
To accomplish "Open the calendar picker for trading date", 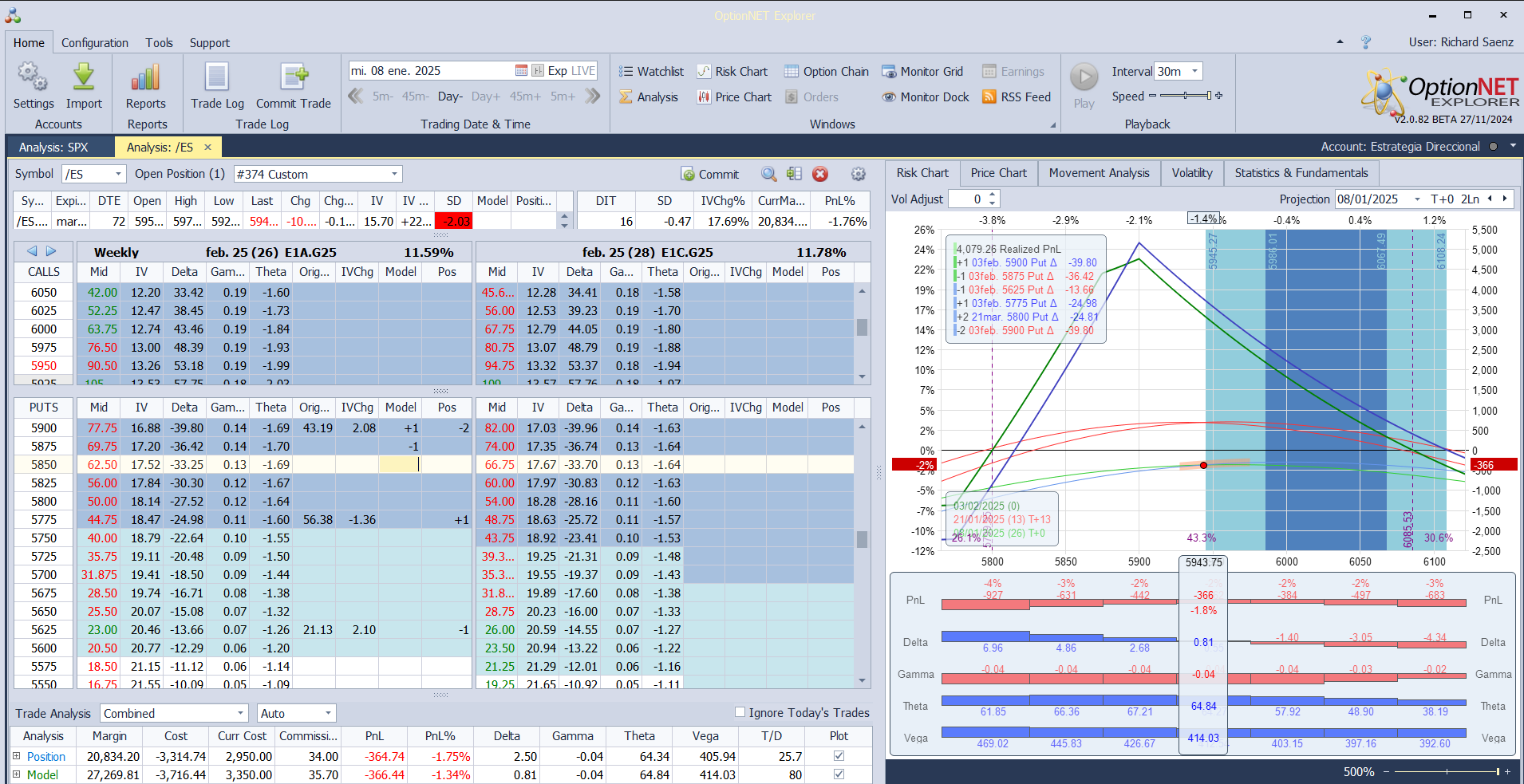I will point(521,71).
